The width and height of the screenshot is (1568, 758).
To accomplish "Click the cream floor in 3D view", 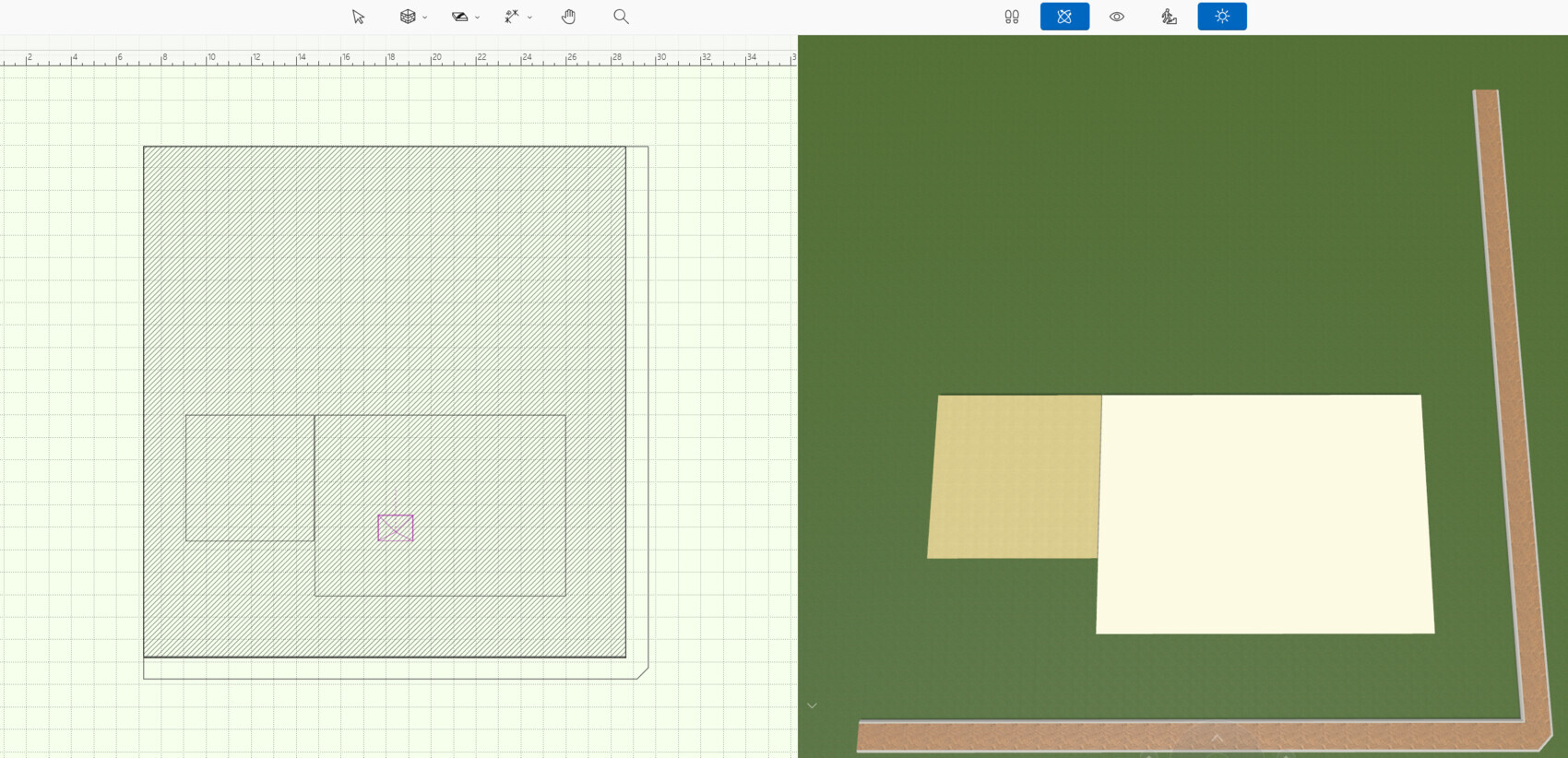I will click(x=1264, y=514).
